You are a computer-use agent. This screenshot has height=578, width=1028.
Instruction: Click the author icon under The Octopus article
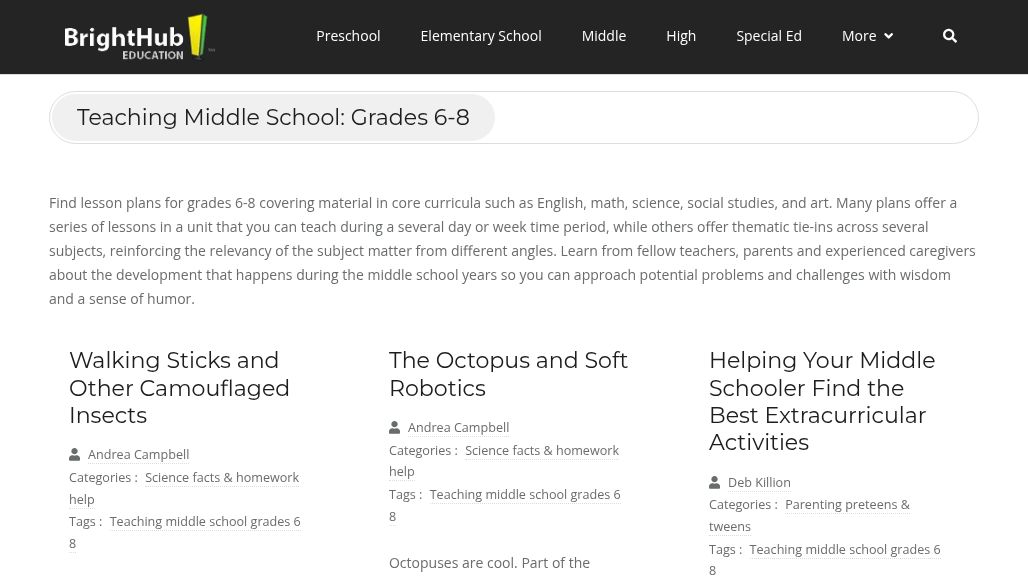click(x=395, y=427)
